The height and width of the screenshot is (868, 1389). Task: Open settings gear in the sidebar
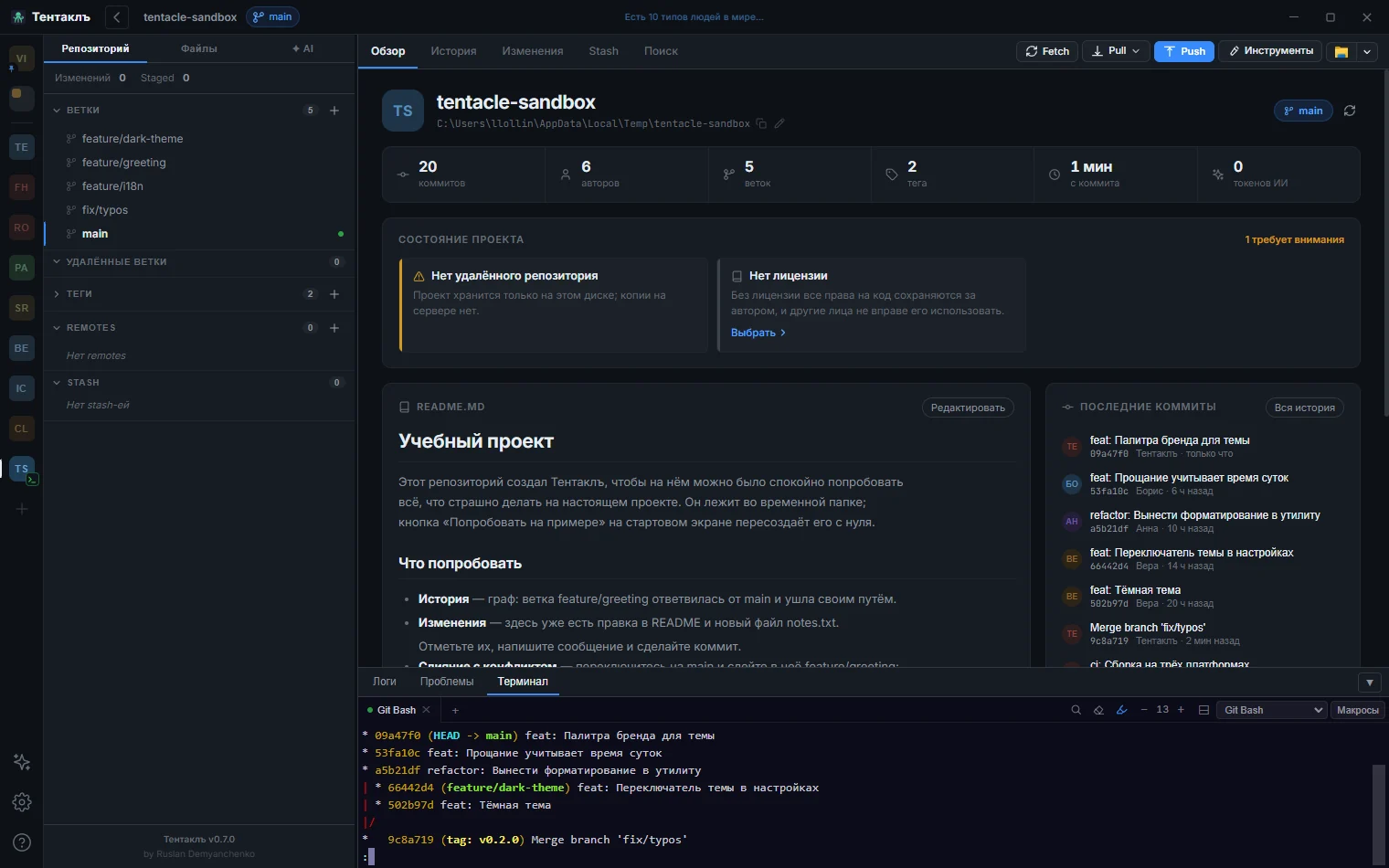pos(22,802)
